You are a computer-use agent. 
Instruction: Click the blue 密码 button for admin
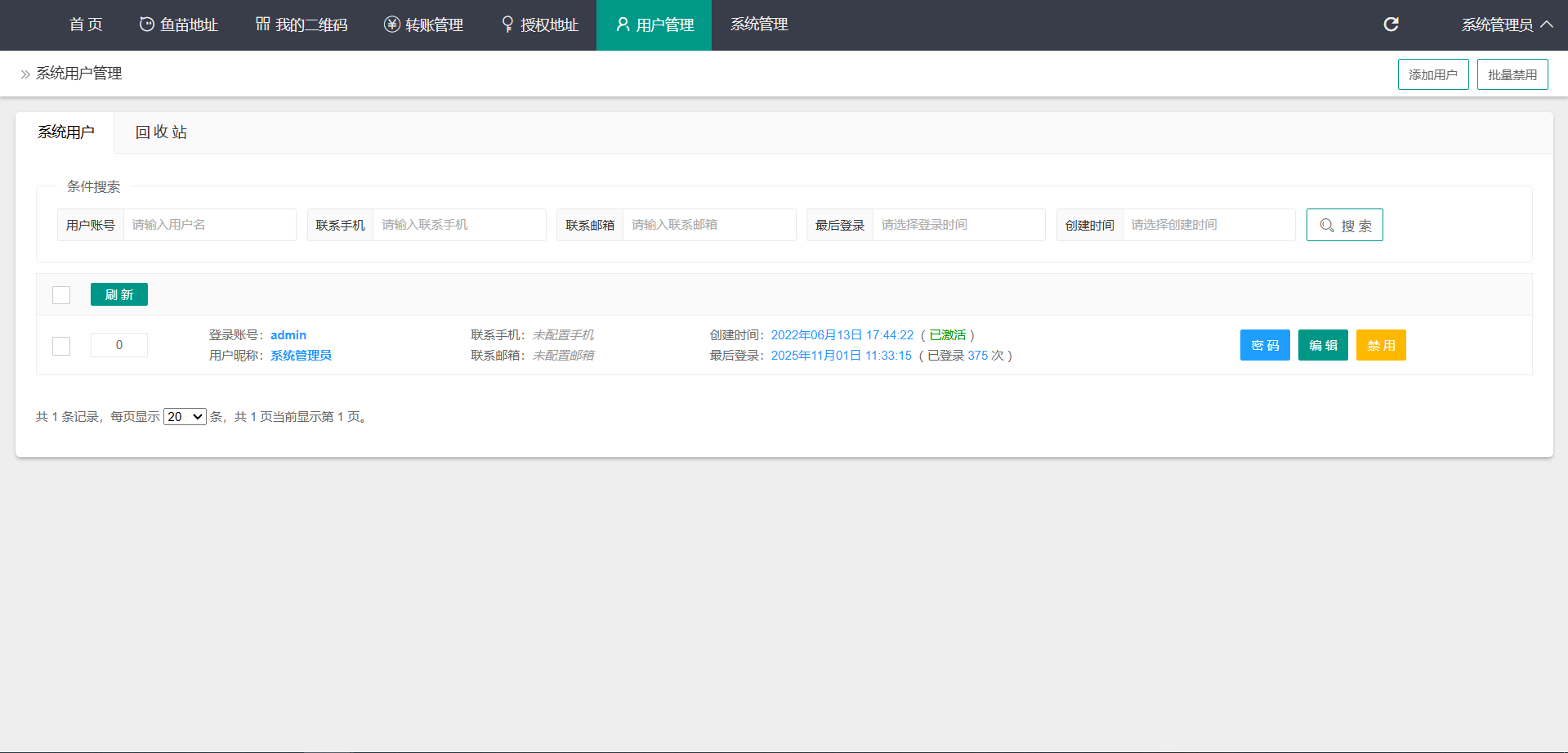[1264, 345]
